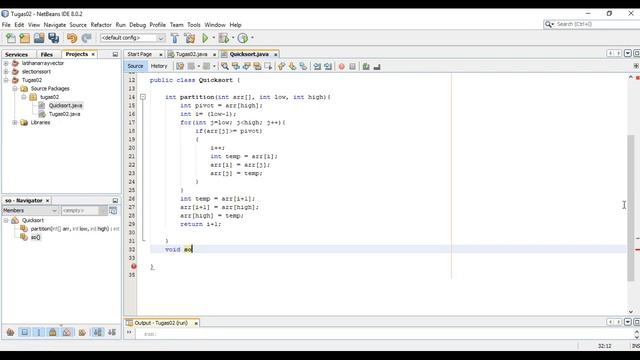Toggle the Rectangular Selection icon

tap(268, 66)
